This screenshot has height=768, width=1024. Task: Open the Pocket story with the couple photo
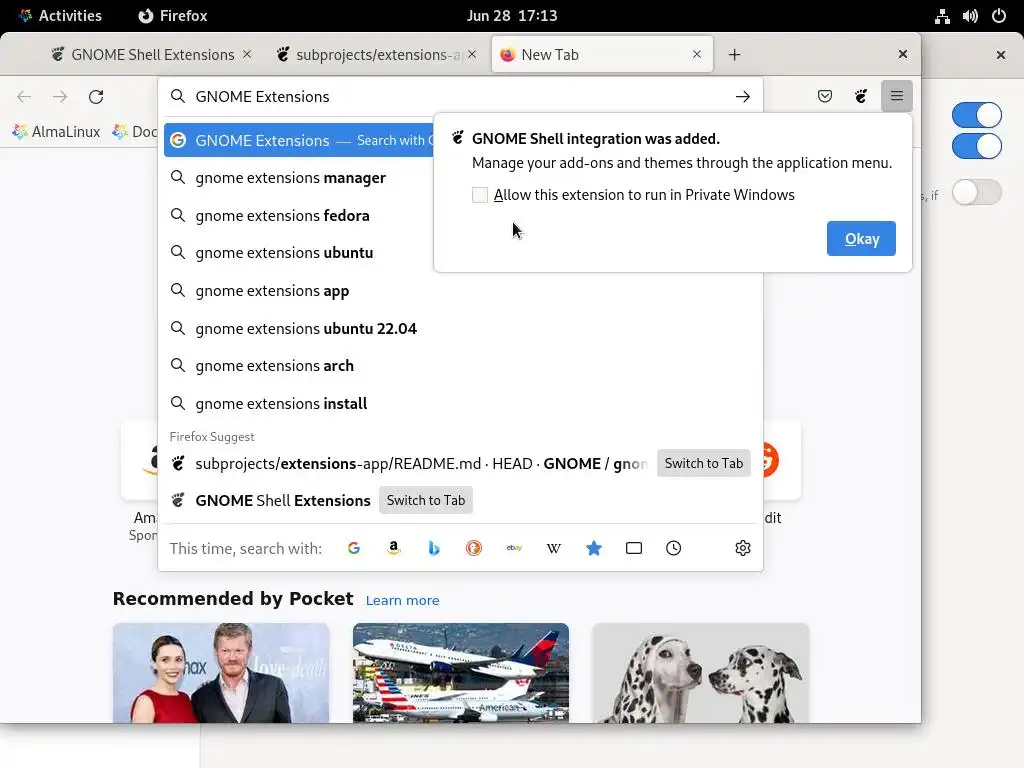tap(221, 673)
